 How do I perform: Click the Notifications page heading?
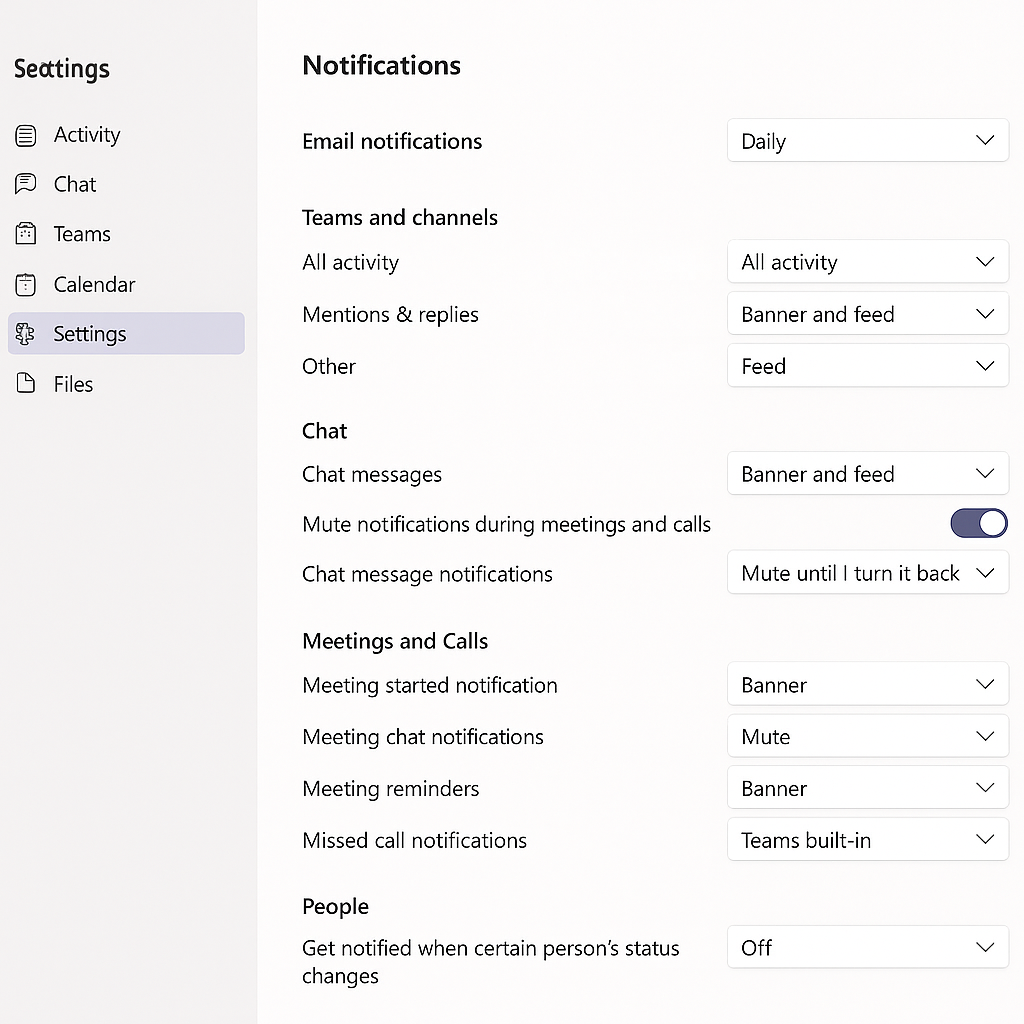point(381,65)
